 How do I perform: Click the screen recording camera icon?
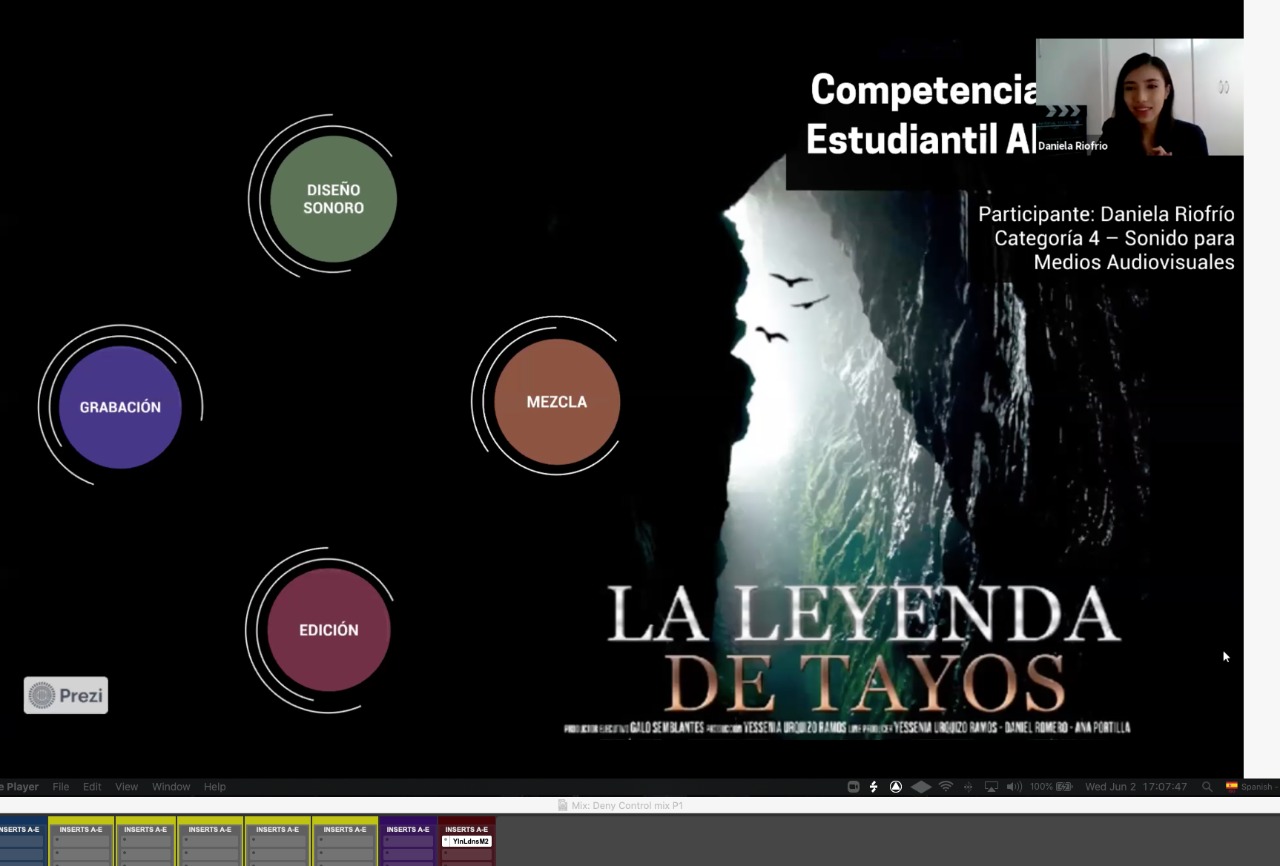[853, 787]
